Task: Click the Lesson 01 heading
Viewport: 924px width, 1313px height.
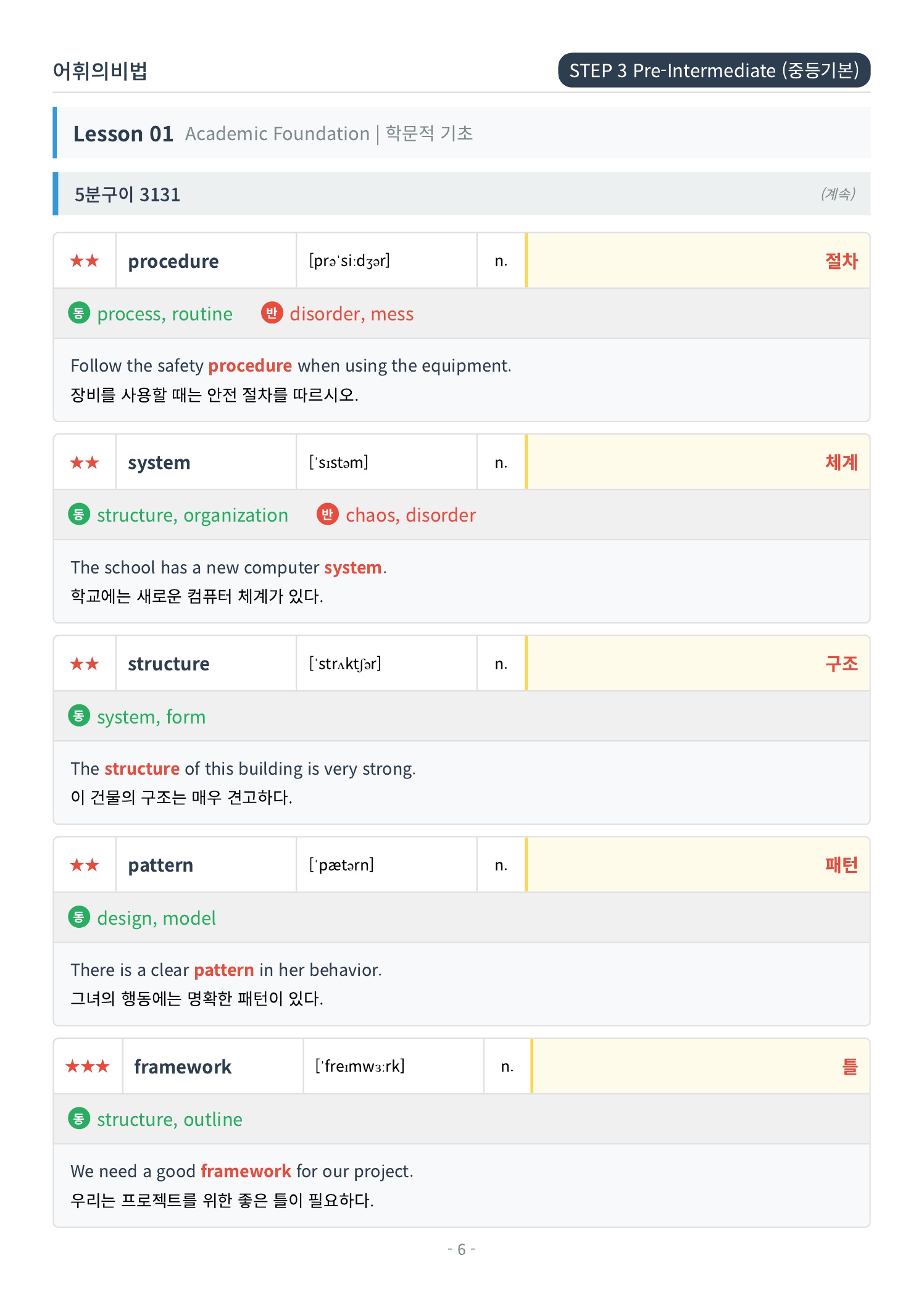Action: point(123,133)
